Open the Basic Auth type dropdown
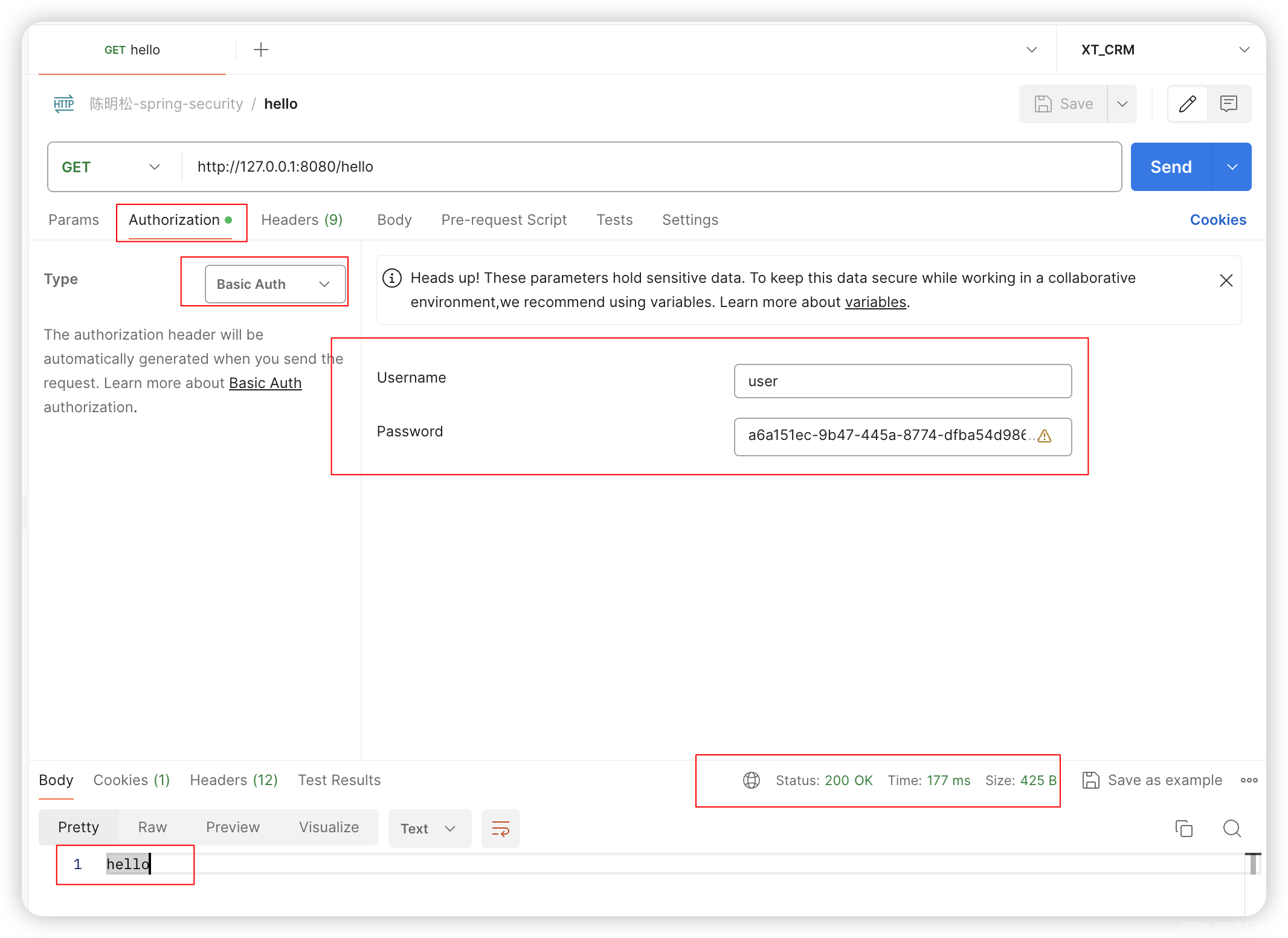The height and width of the screenshot is (938, 1288). (x=275, y=284)
